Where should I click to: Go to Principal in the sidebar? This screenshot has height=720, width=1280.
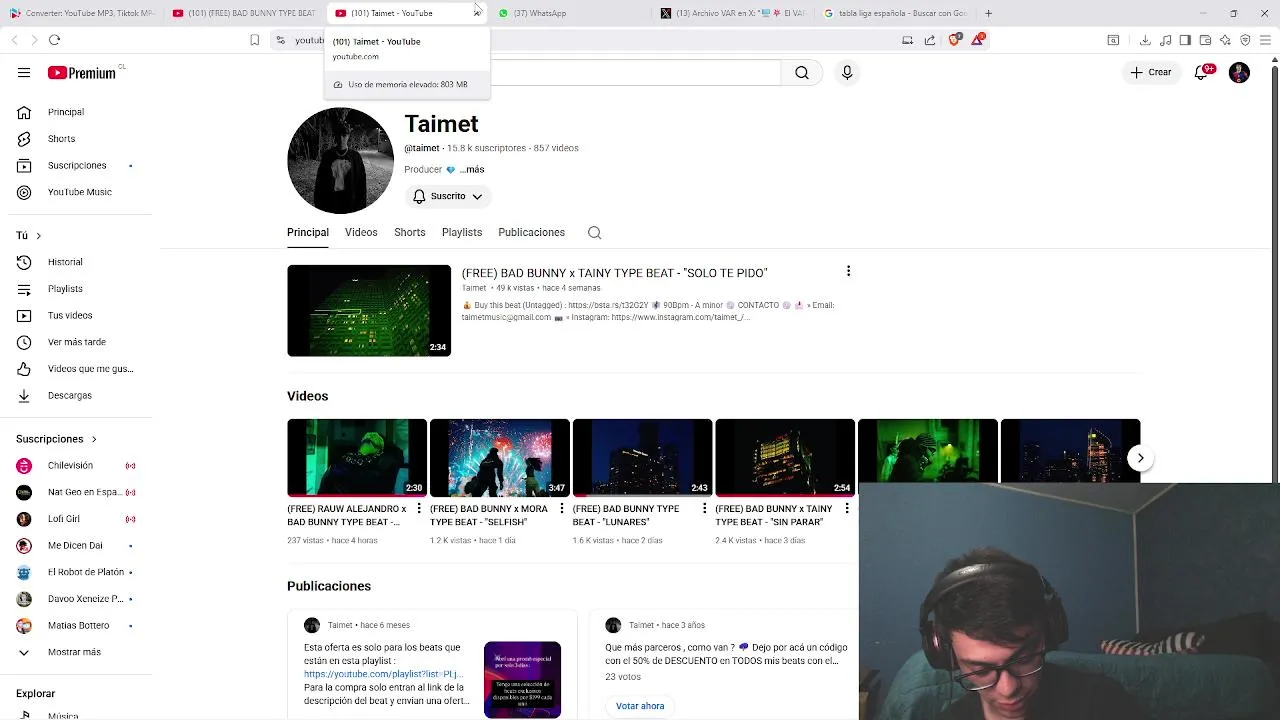pos(66,112)
